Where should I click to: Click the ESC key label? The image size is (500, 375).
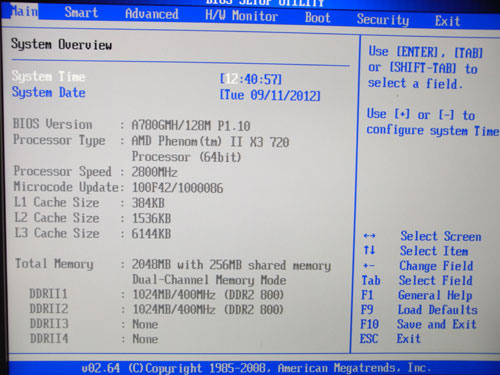(369, 339)
